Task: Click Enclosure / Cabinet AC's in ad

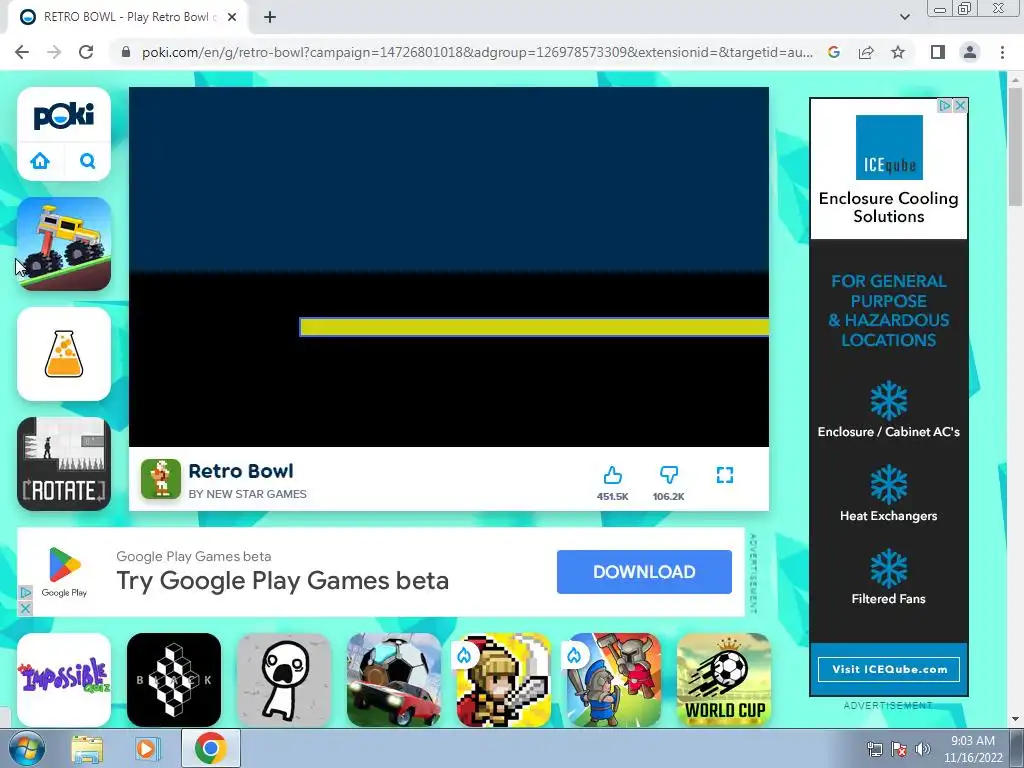Action: click(888, 432)
